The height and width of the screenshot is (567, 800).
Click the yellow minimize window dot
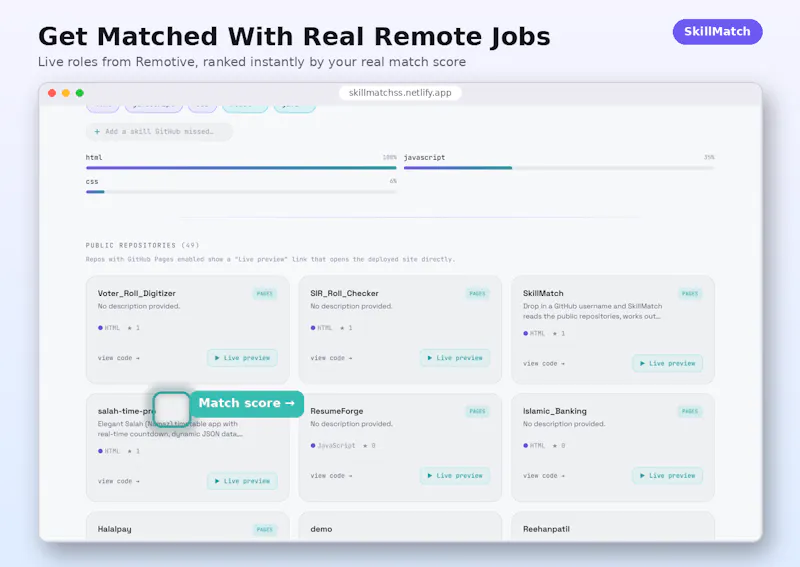pyautogui.click(x=66, y=93)
